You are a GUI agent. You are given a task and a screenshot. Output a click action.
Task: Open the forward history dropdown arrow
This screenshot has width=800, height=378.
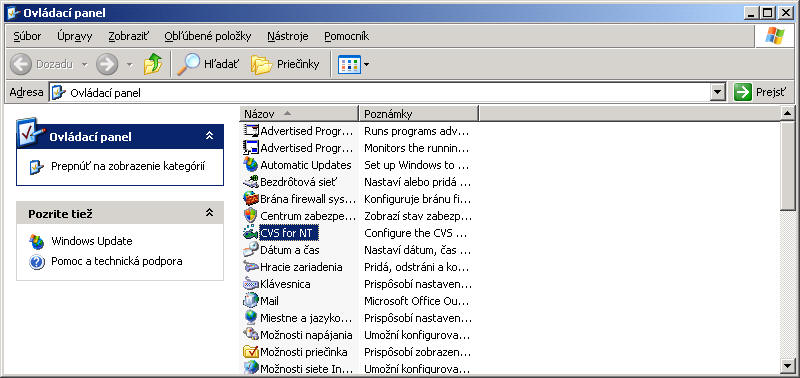[130, 65]
